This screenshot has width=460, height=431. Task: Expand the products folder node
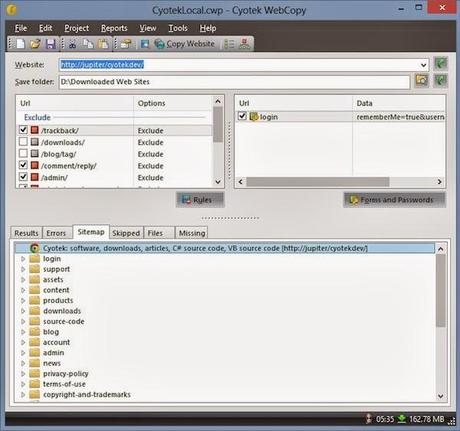pyautogui.click(x=23, y=301)
